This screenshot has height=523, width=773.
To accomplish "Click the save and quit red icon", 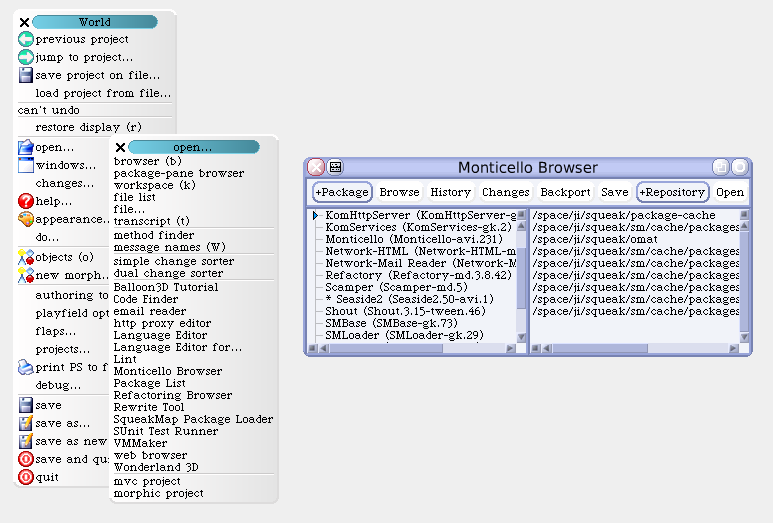I will (x=26, y=459).
